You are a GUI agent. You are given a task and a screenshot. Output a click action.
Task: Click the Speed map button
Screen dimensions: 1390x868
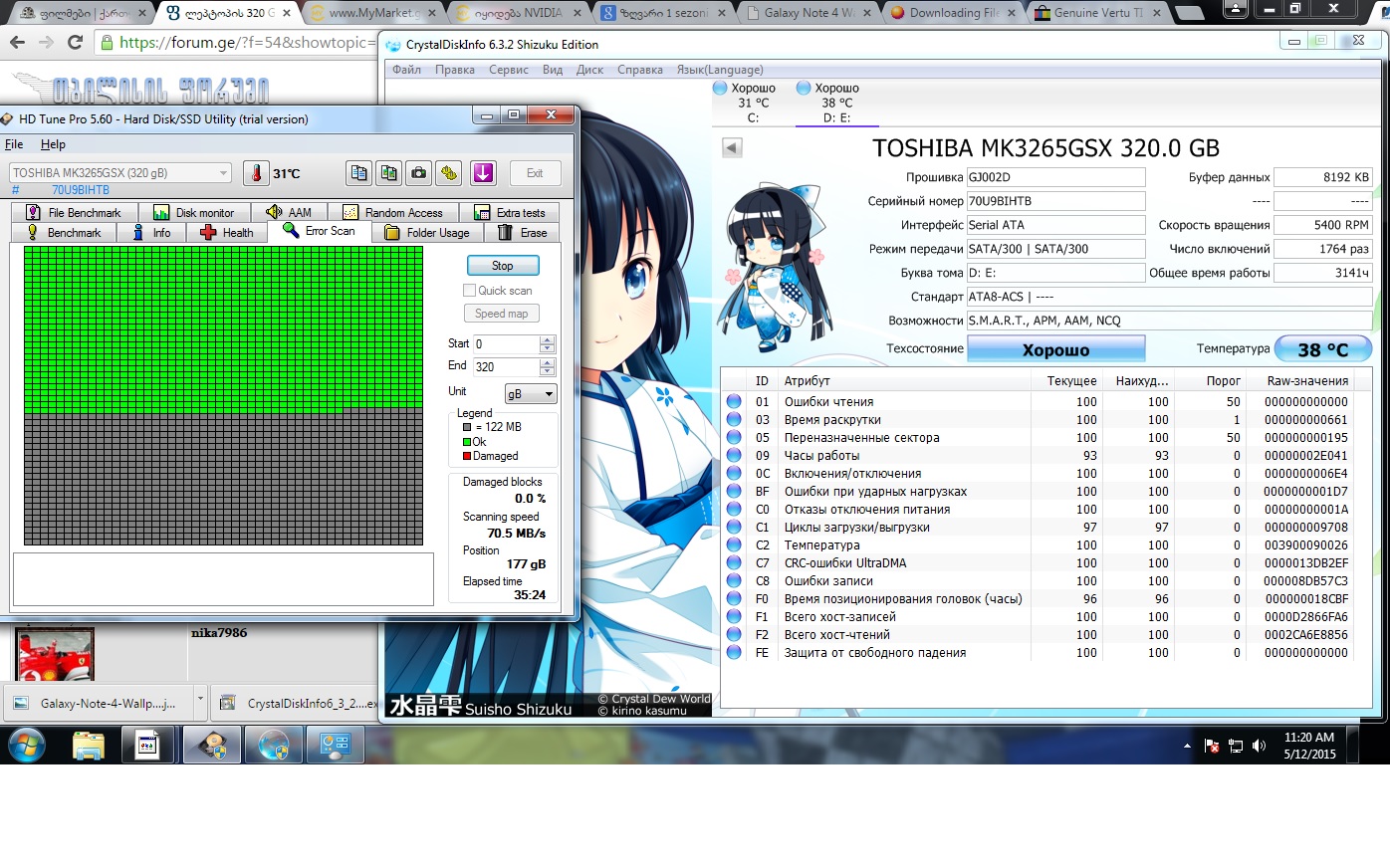[x=503, y=314]
